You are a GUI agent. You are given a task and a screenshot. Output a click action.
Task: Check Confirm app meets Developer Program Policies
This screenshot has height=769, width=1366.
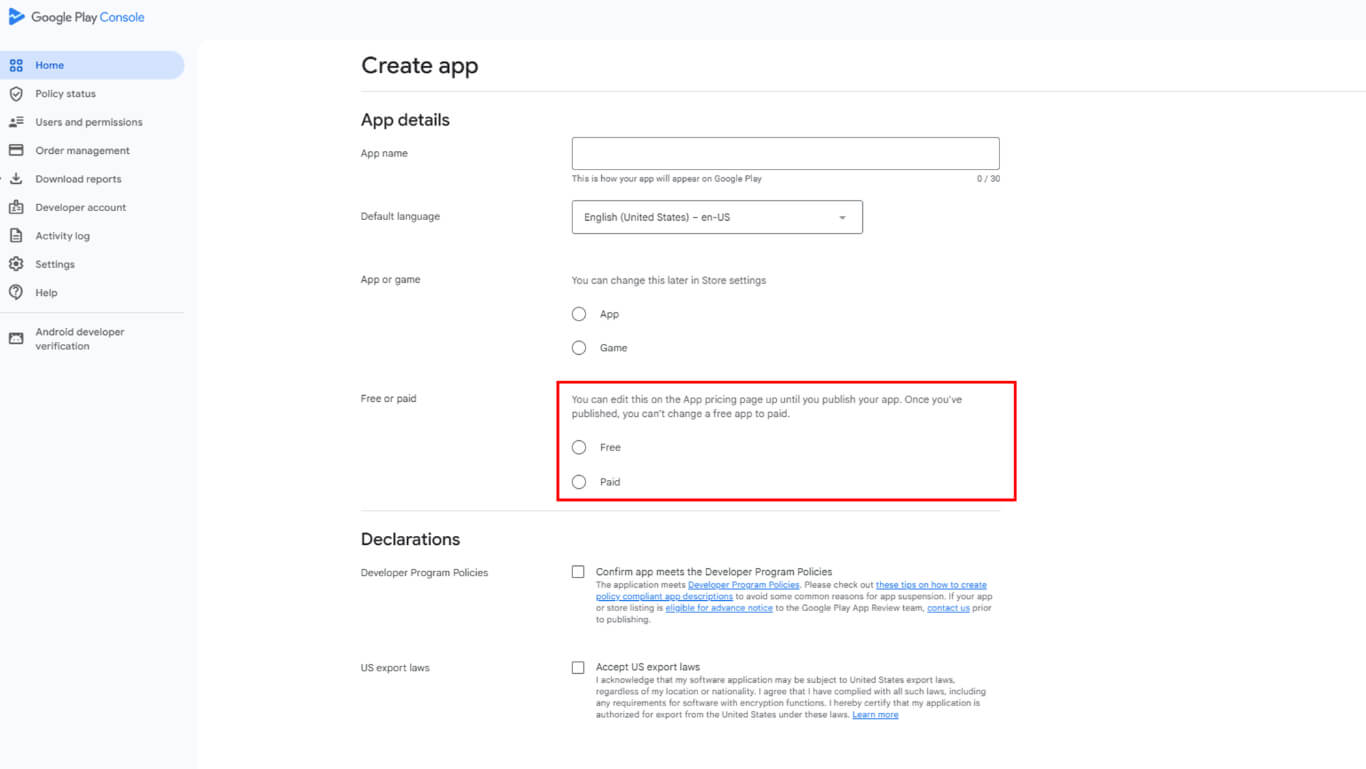pyautogui.click(x=578, y=572)
